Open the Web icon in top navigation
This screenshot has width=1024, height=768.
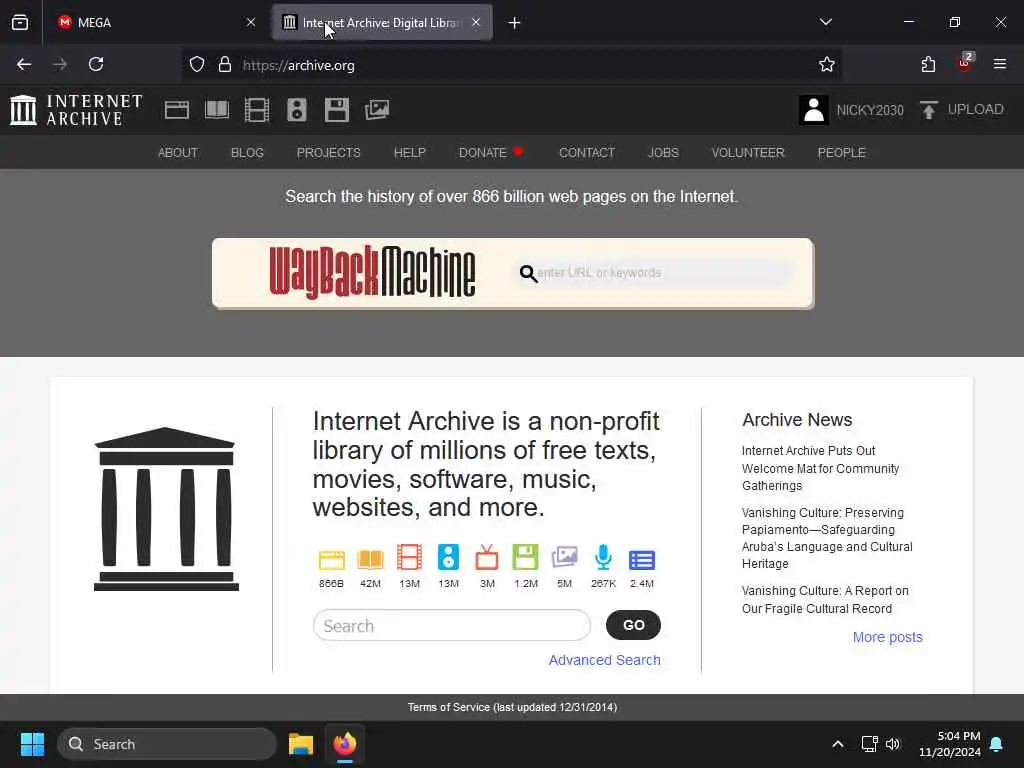(x=176, y=110)
